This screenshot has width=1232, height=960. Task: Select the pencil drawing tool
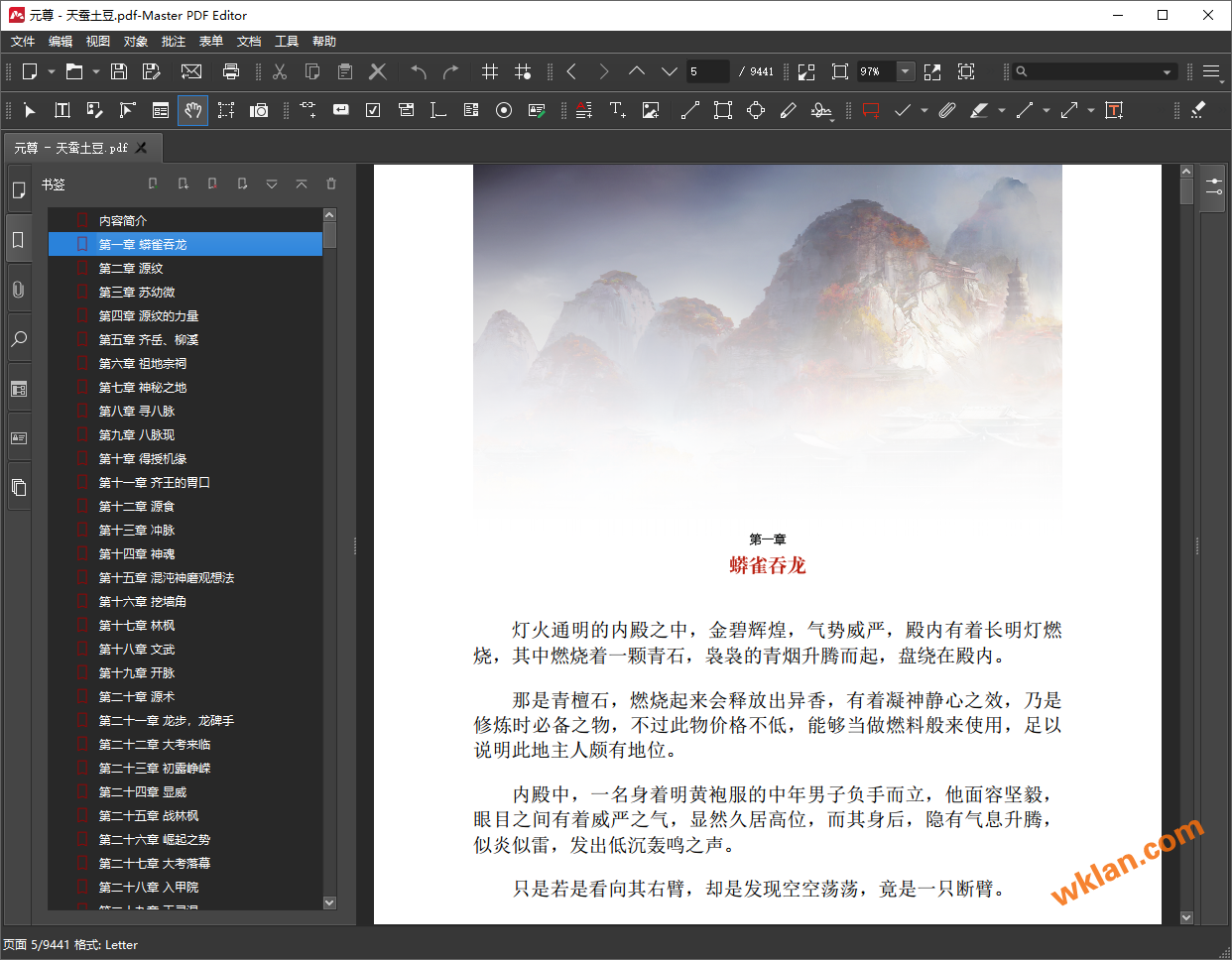(789, 110)
